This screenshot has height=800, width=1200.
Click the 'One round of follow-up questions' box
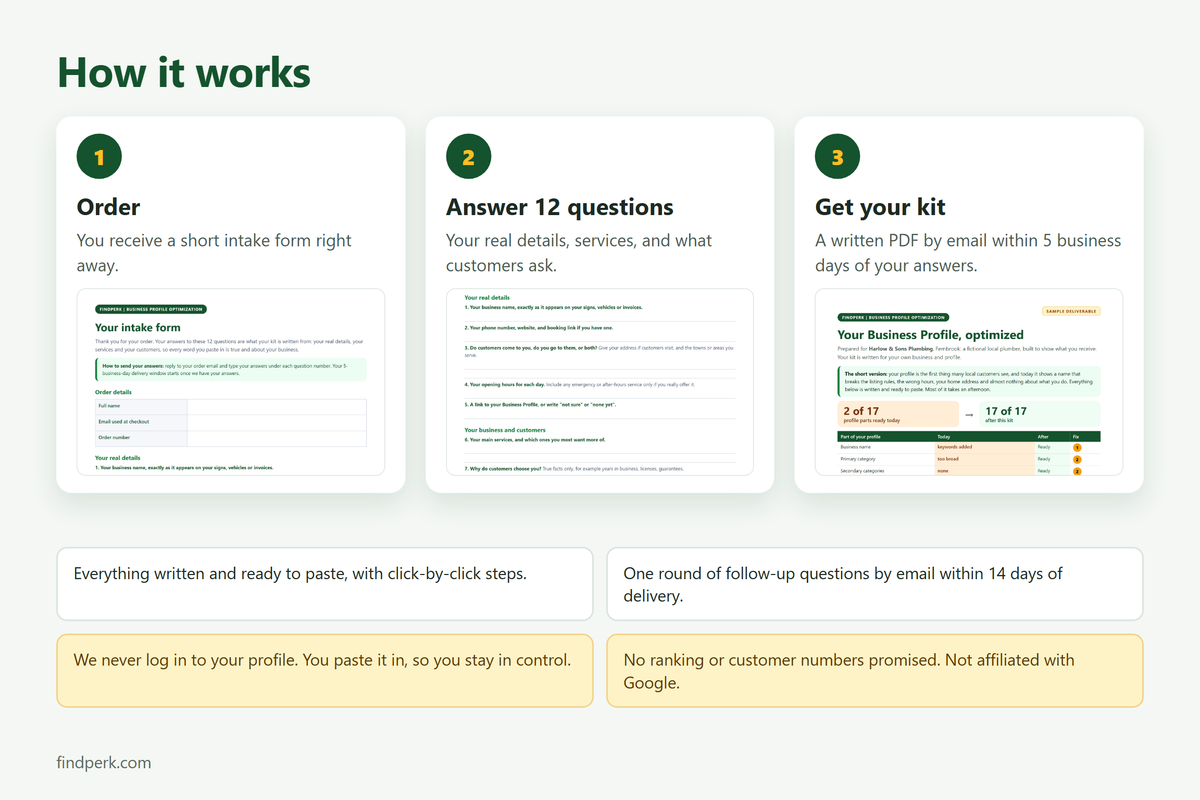click(x=875, y=584)
